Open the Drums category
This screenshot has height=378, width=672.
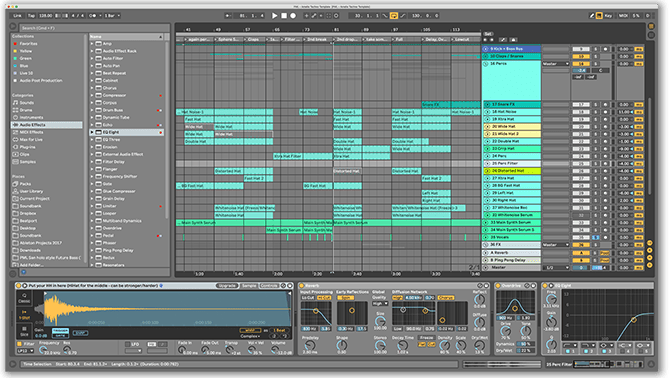click(26, 110)
